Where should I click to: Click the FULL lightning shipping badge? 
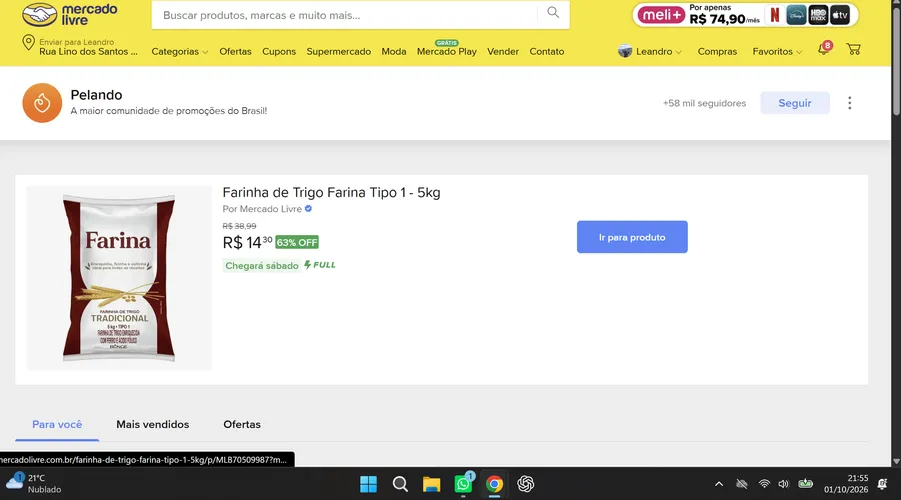[x=319, y=265]
